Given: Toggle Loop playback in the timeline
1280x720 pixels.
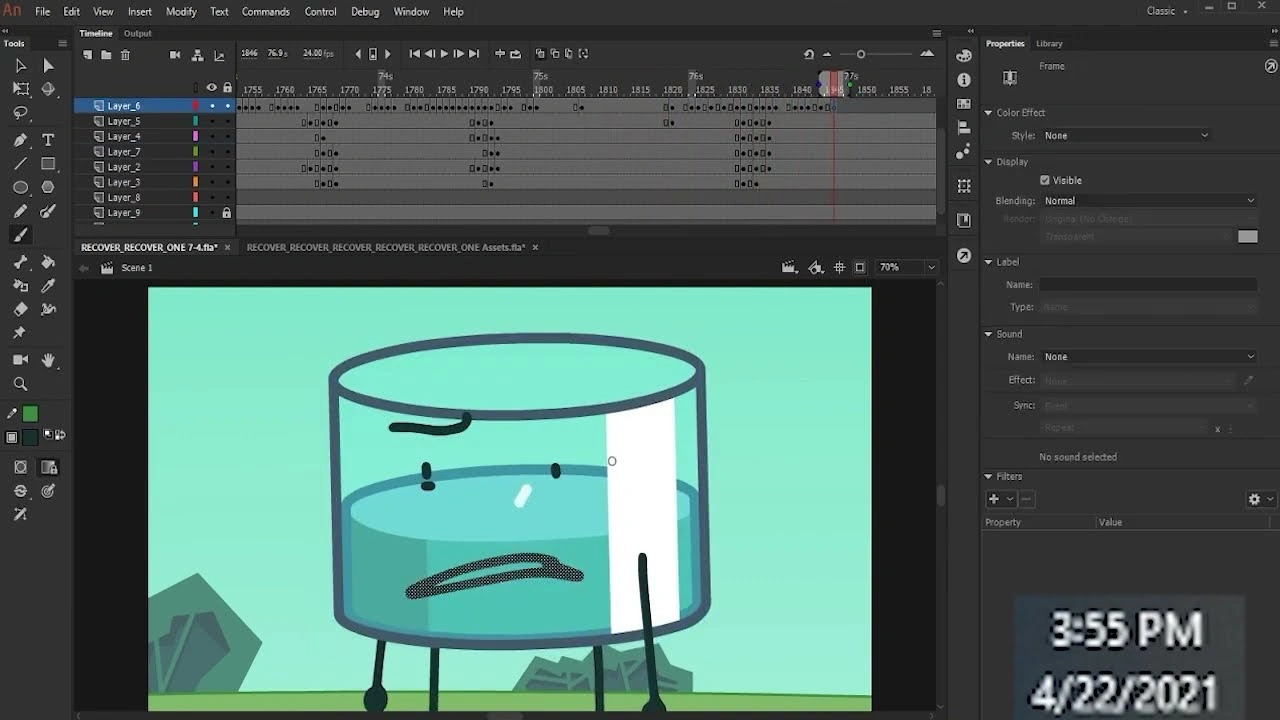Looking at the screenshot, I should [x=515, y=54].
